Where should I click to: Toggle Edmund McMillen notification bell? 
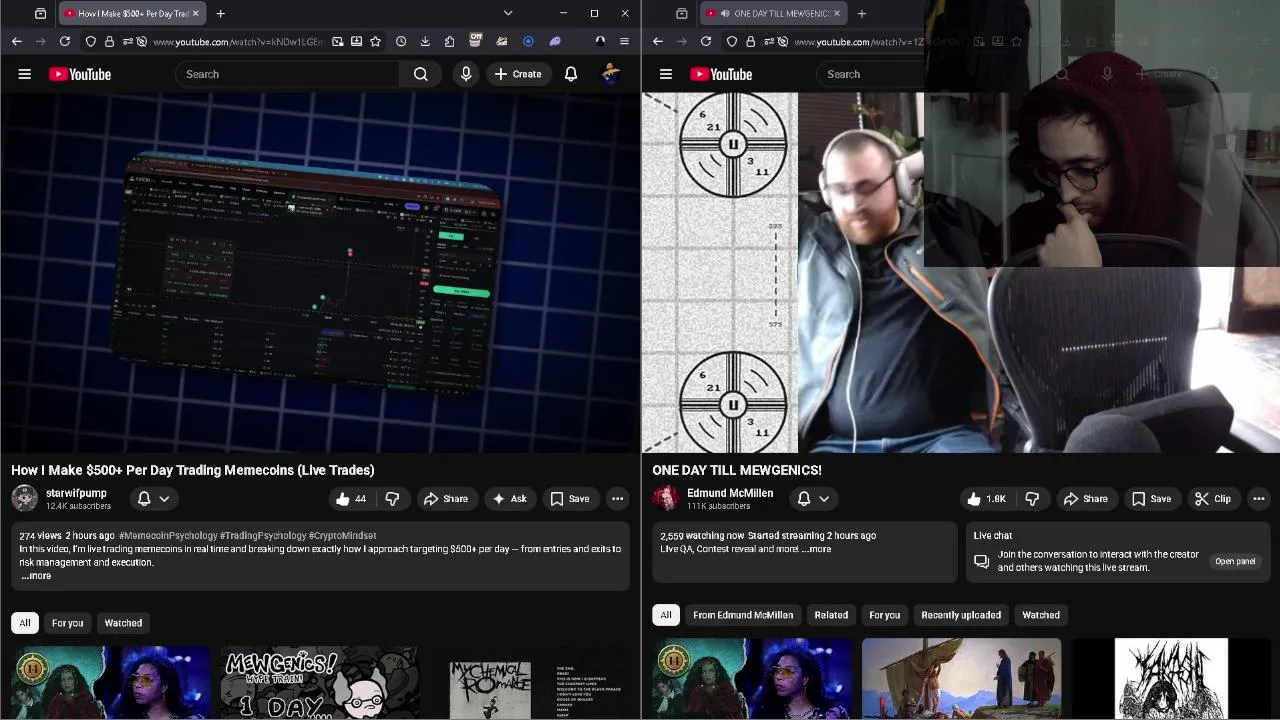[804, 498]
